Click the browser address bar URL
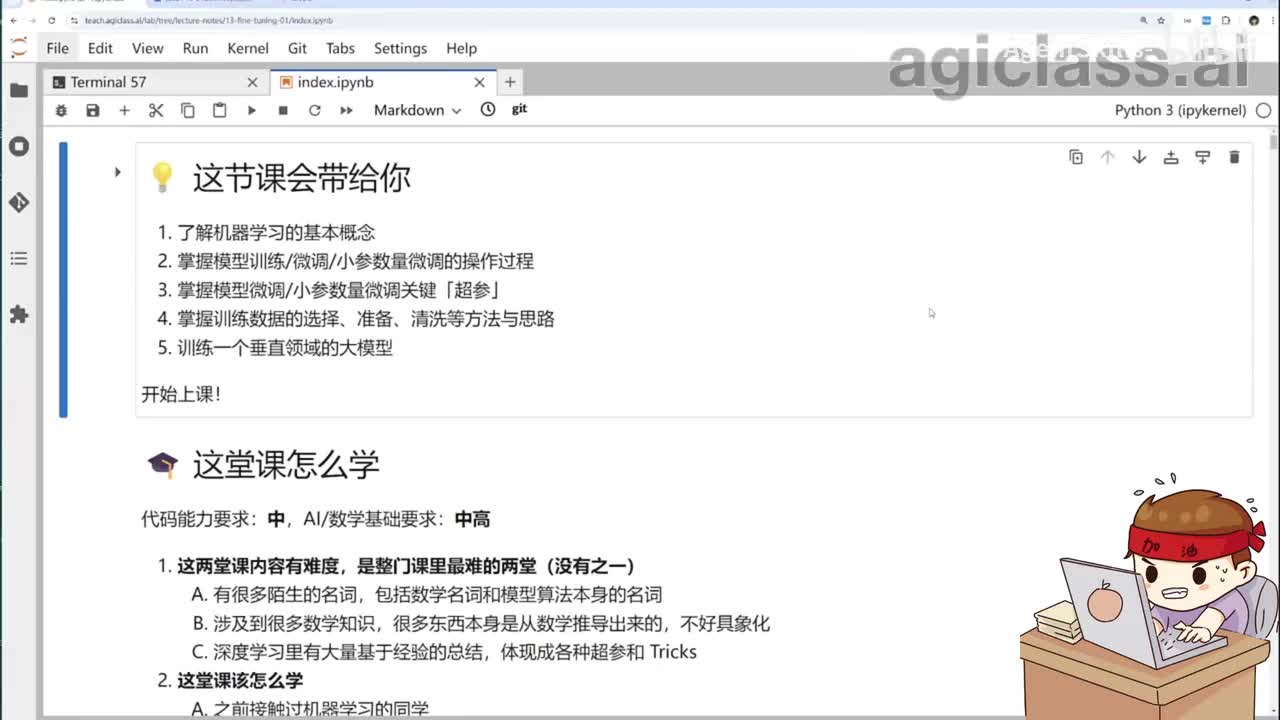 pyautogui.click(x=209, y=20)
